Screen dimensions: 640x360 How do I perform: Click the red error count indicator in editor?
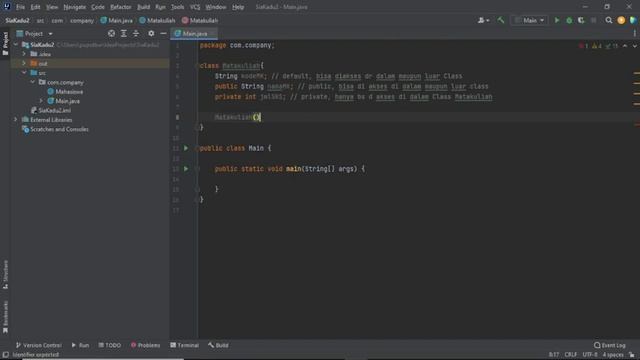(x=584, y=46)
